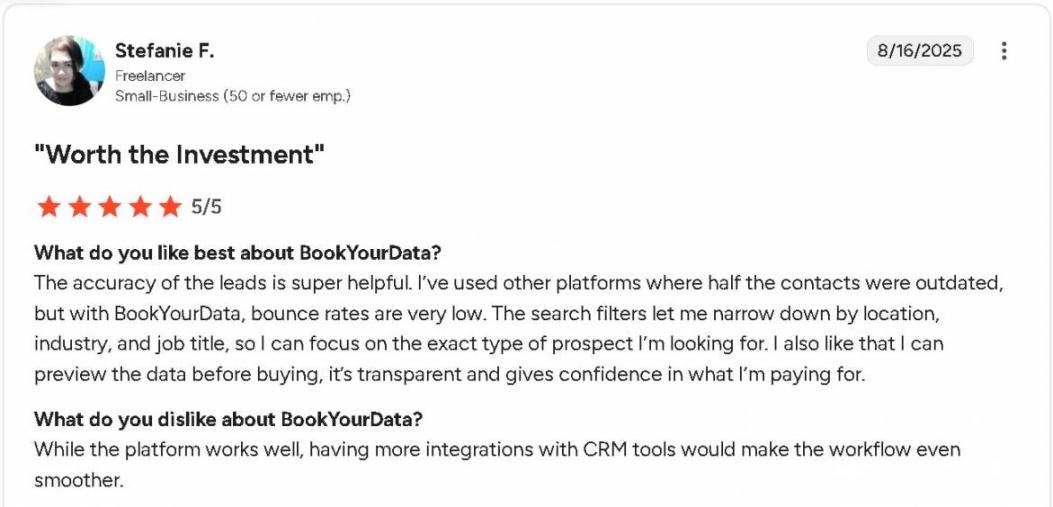Click the line starting "The accuracy of the leads"
1053x507 pixels.
(x=518, y=282)
